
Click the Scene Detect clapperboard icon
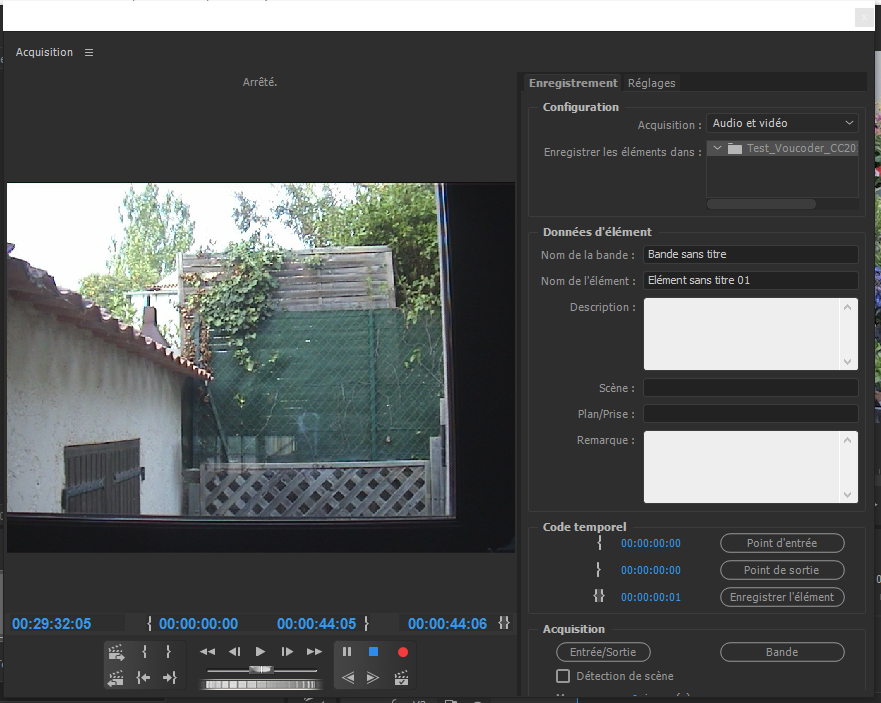(402, 678)
